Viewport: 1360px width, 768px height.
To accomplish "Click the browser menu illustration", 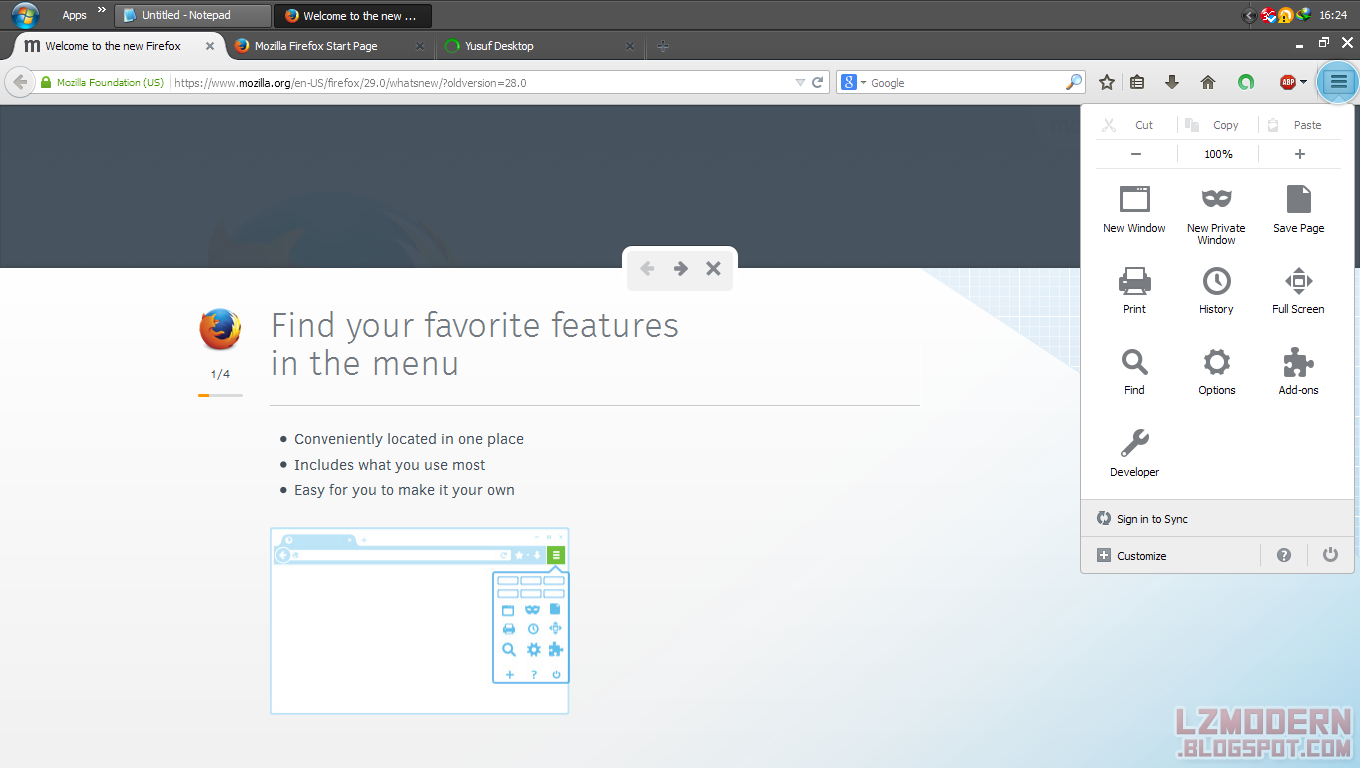I will [420, 621].
